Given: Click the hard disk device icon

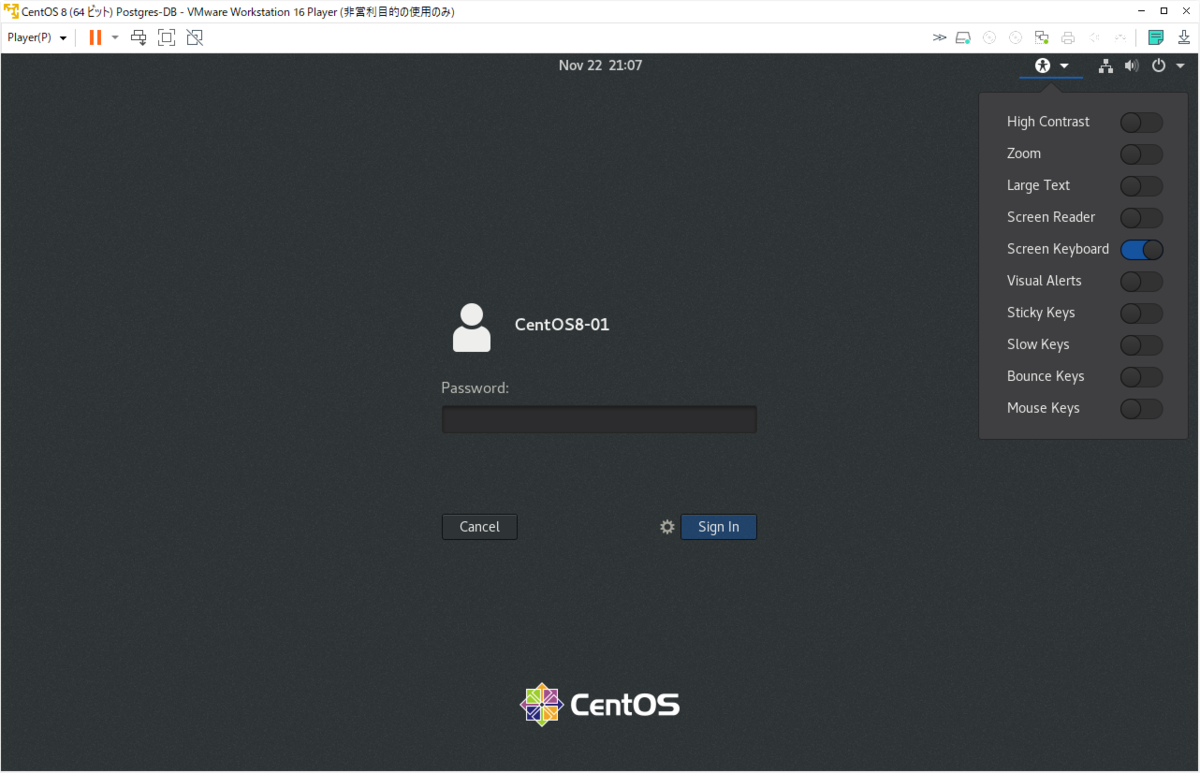Looking at the screenshot, I should point(963,38).
